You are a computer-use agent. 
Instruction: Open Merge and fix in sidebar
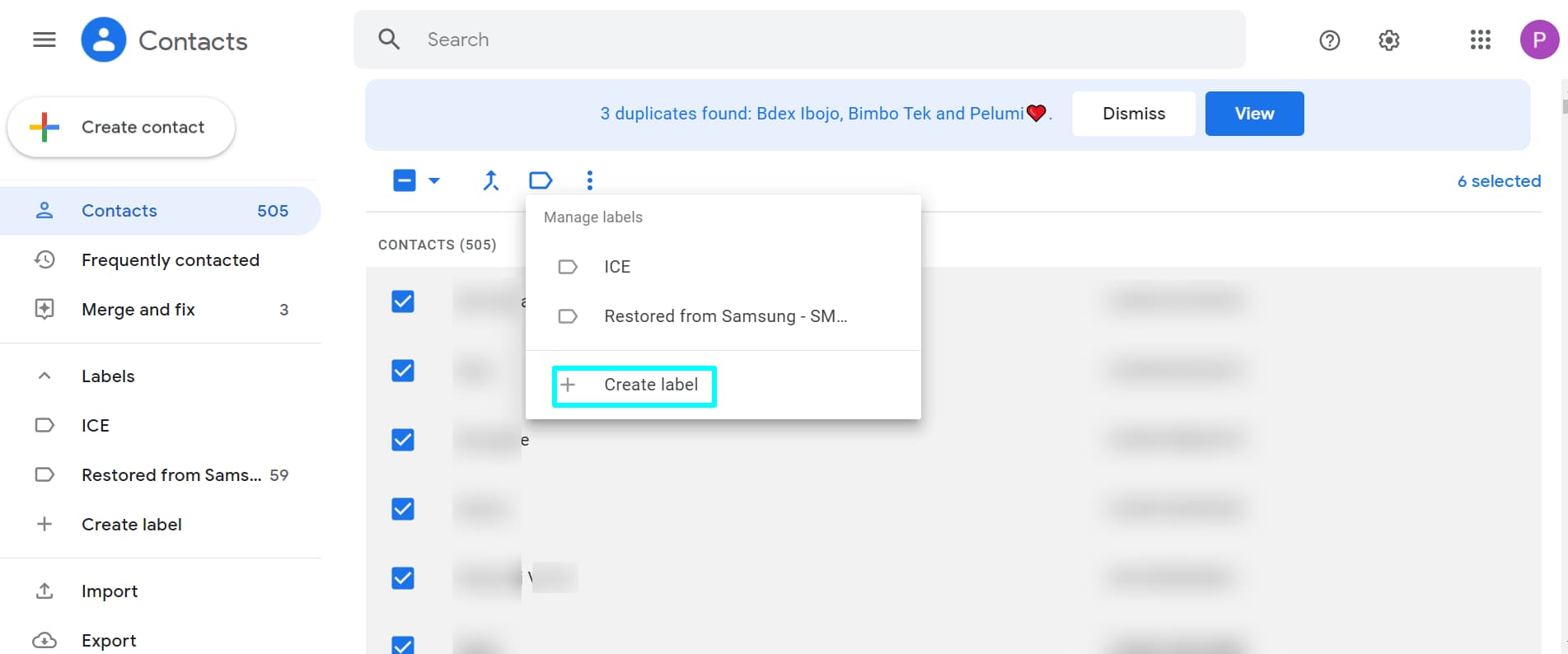(138, 310)
